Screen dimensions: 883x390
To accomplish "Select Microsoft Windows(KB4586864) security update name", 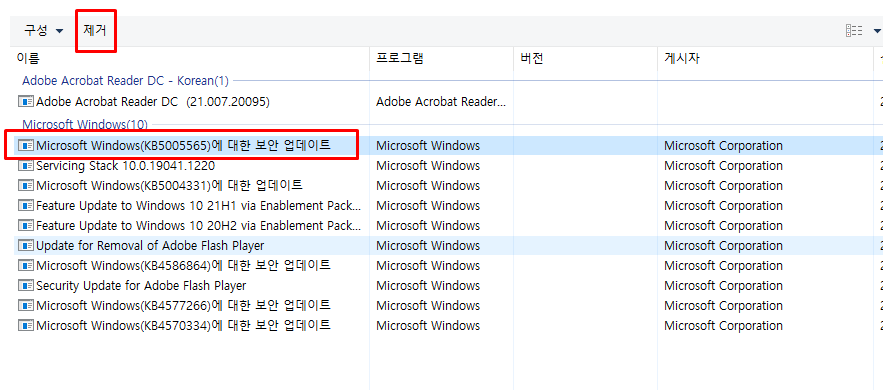I will (x=183, y=266).
